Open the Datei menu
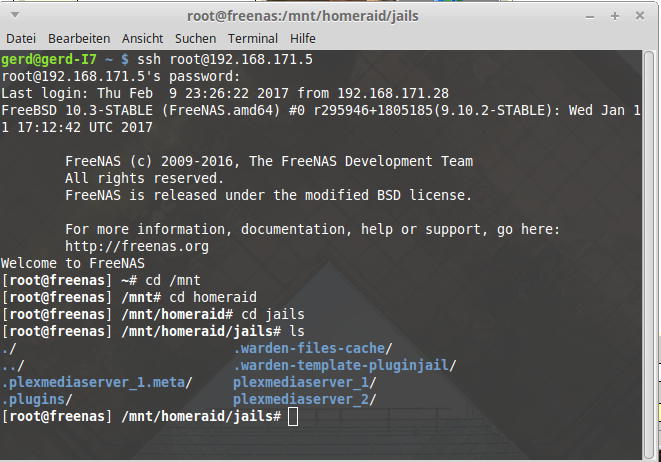The image size is (661, 462). [x=21, y=38]
